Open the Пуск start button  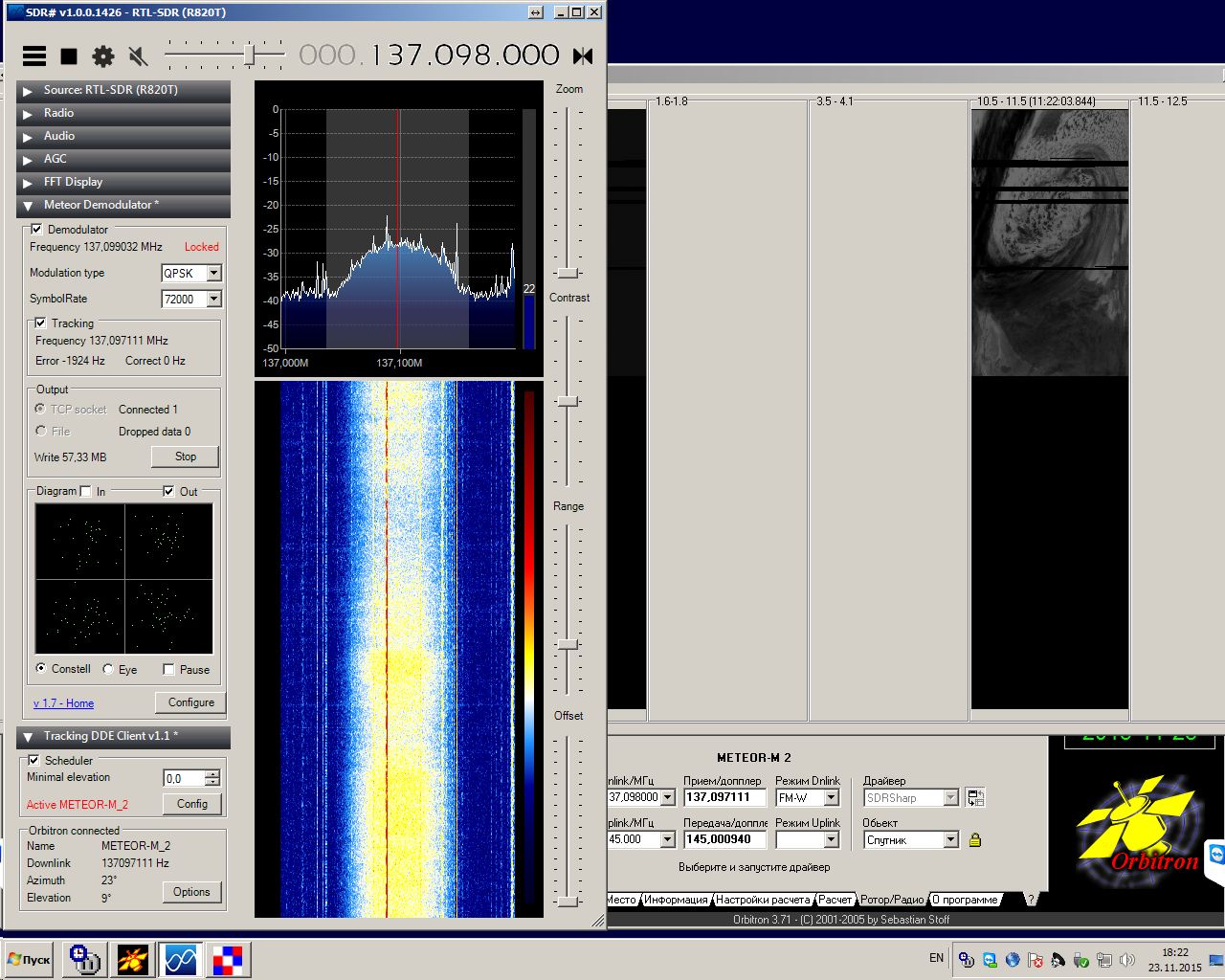click(29, 959)
